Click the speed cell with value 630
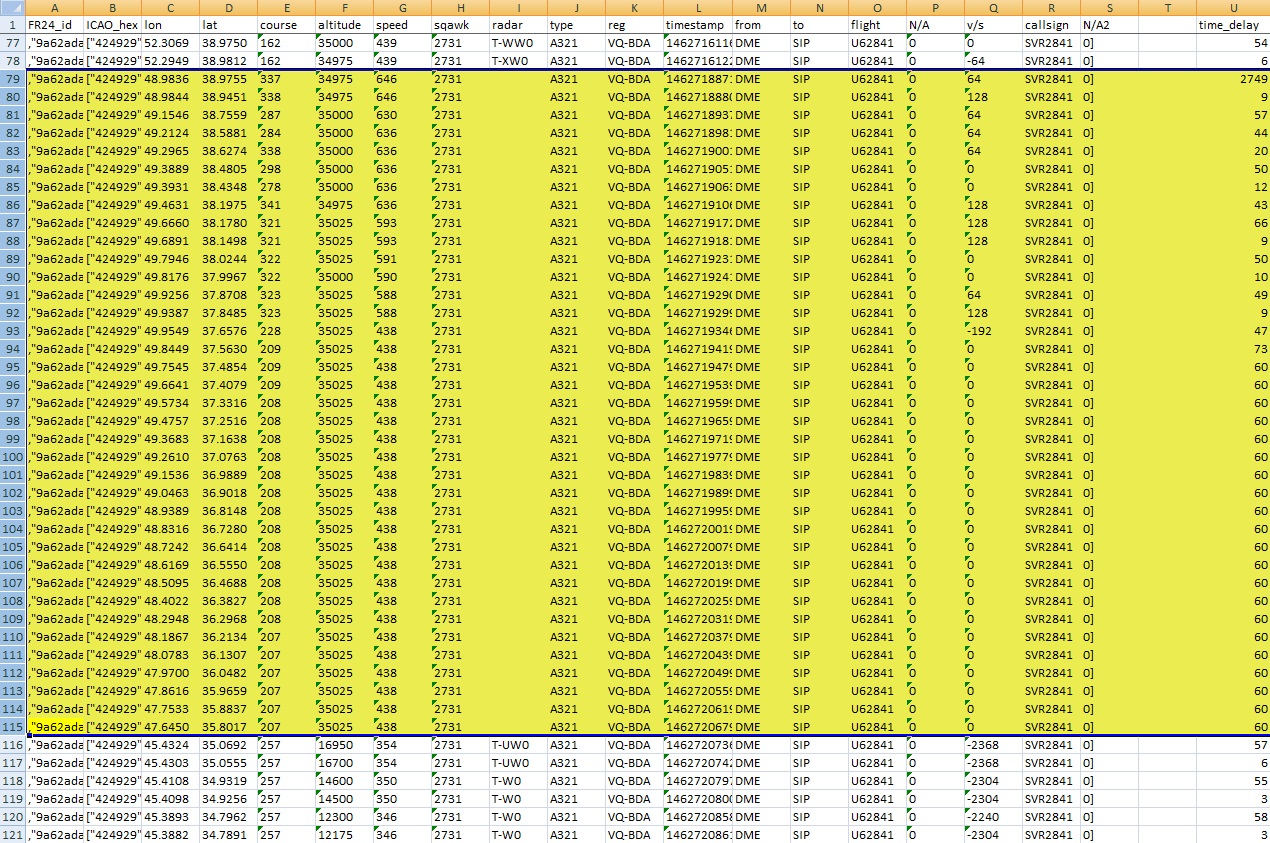1270x843 pixels. coord(401,115)
